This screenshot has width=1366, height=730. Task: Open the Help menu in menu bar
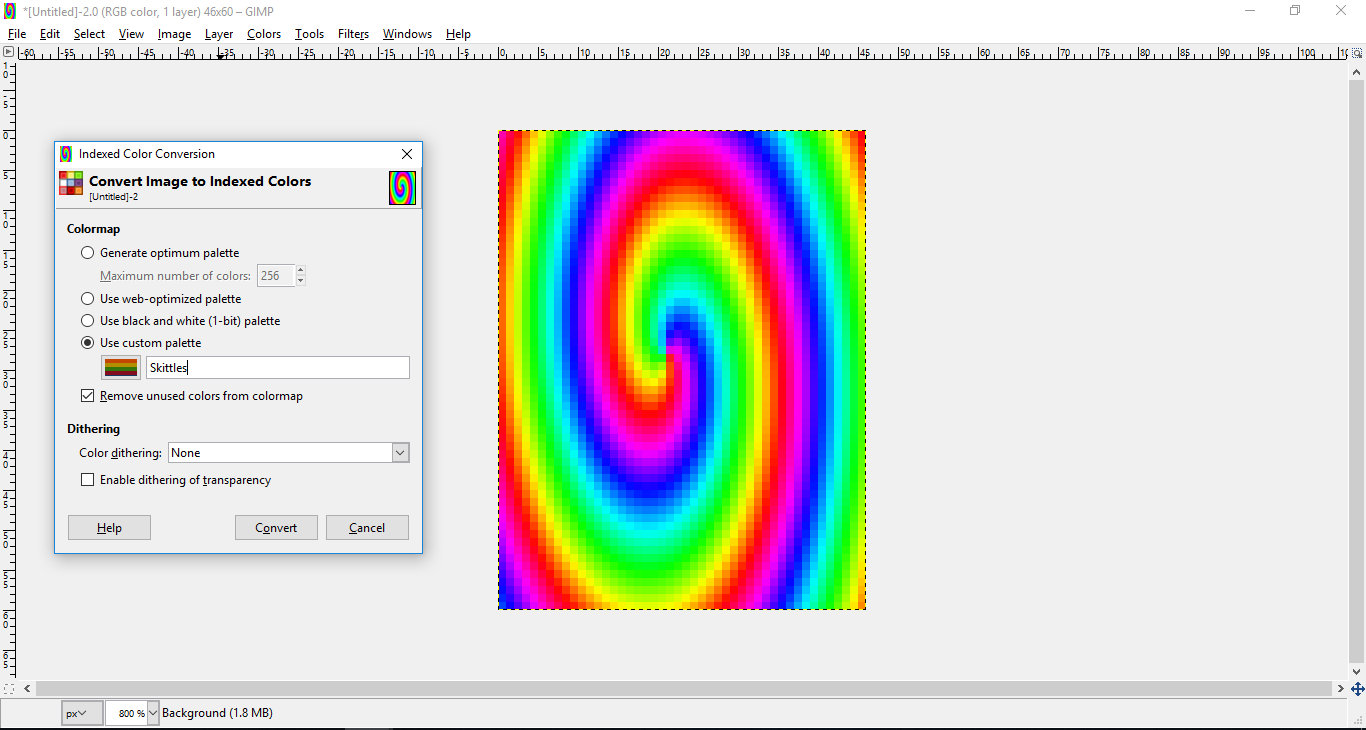click(x=458, y=34)
